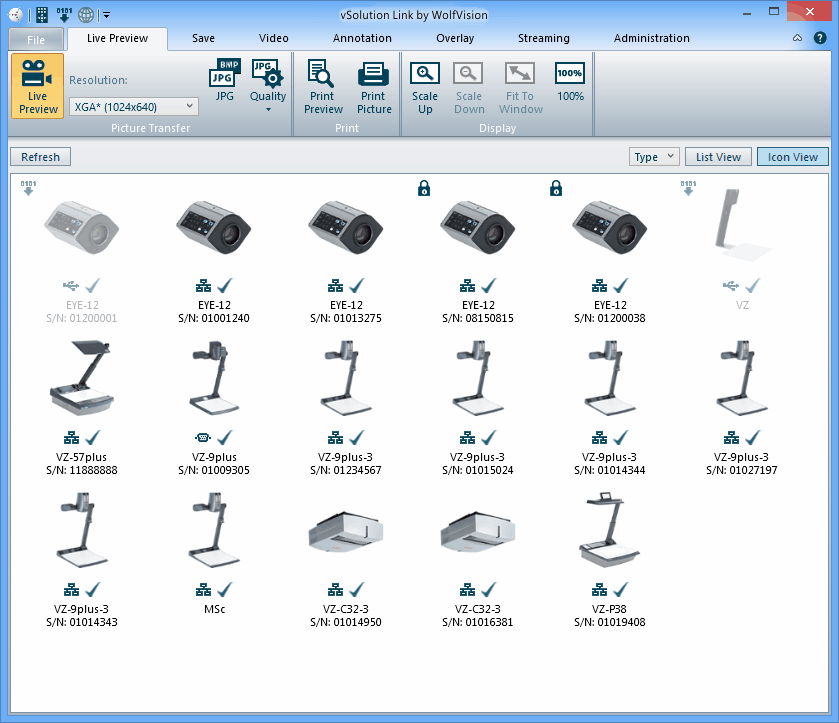This screenshot has height=723, width=839.
Task: Click the firmware download icon in title bar
Action: [x=64, y=14]
